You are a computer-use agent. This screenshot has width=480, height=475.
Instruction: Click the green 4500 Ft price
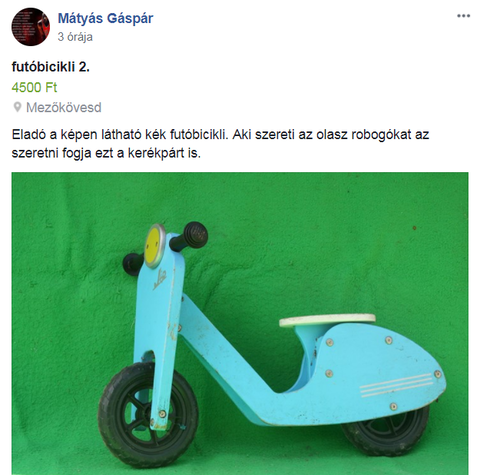[x=34, y=87]
